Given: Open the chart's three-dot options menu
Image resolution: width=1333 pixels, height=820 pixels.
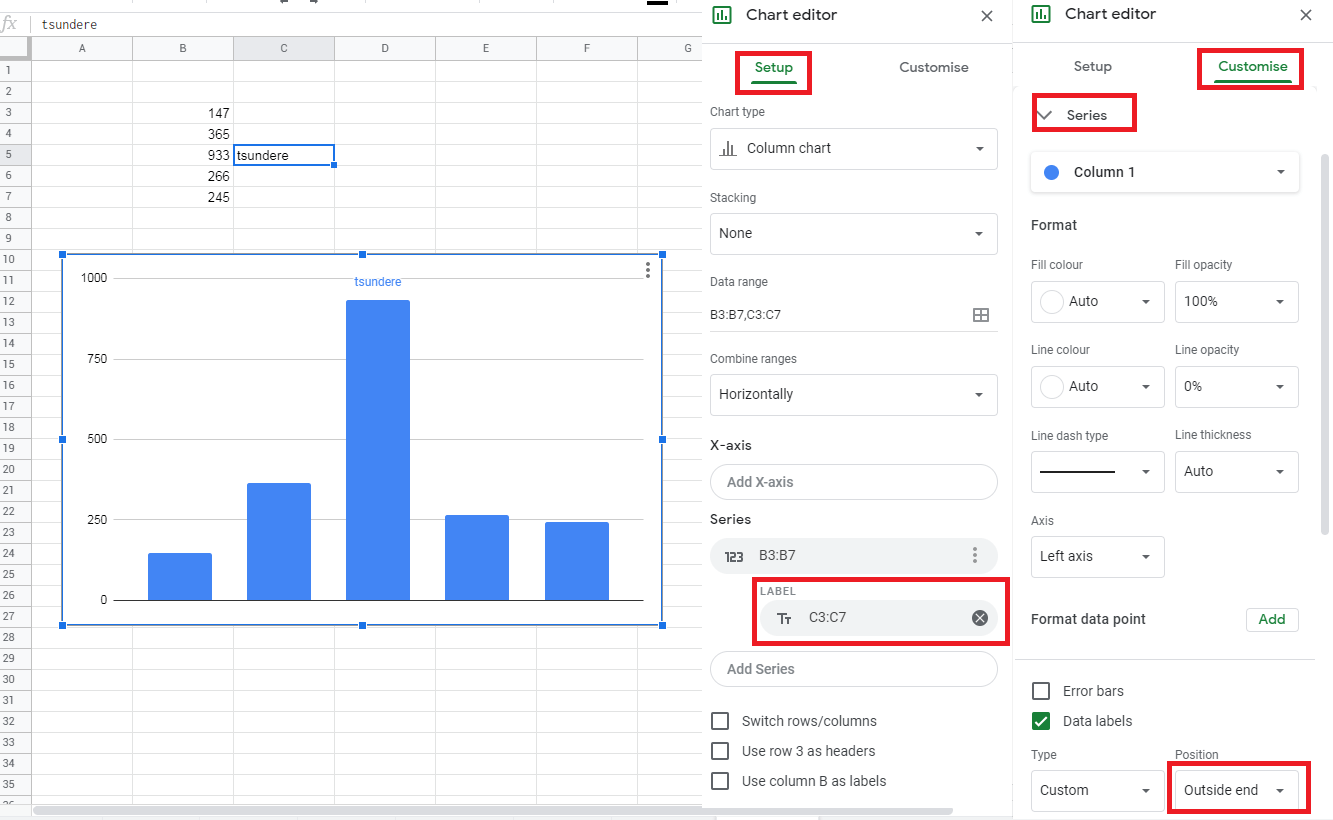Looking at the screenshot, I should pos(647,270).
